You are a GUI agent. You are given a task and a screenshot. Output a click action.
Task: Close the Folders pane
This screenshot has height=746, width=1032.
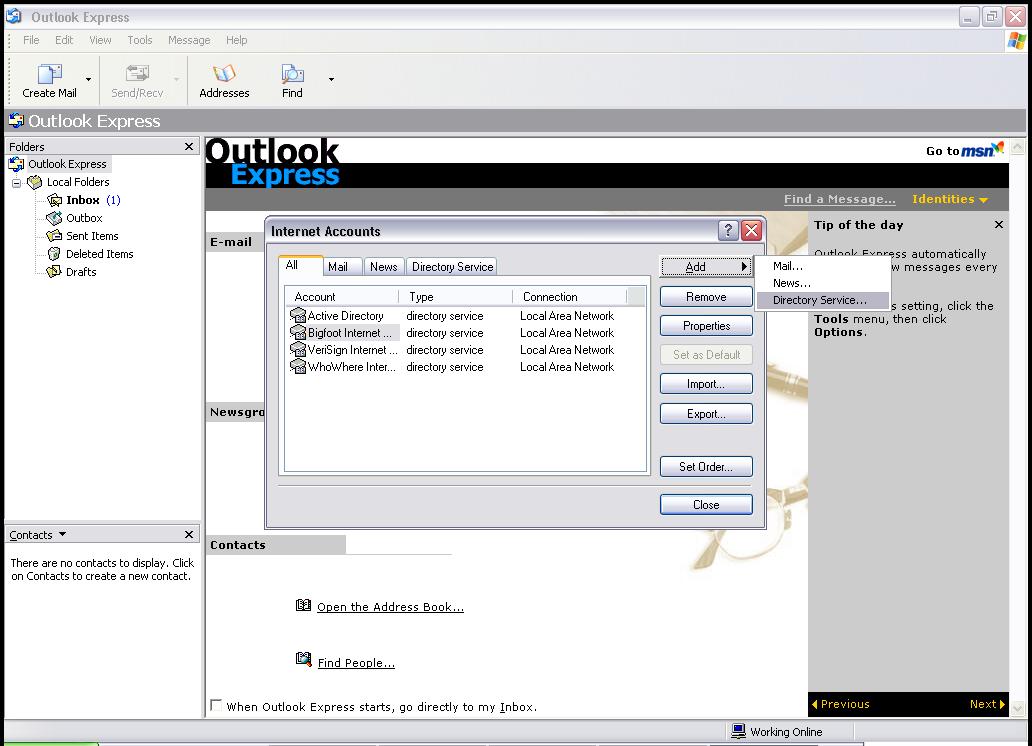(189, 146)
